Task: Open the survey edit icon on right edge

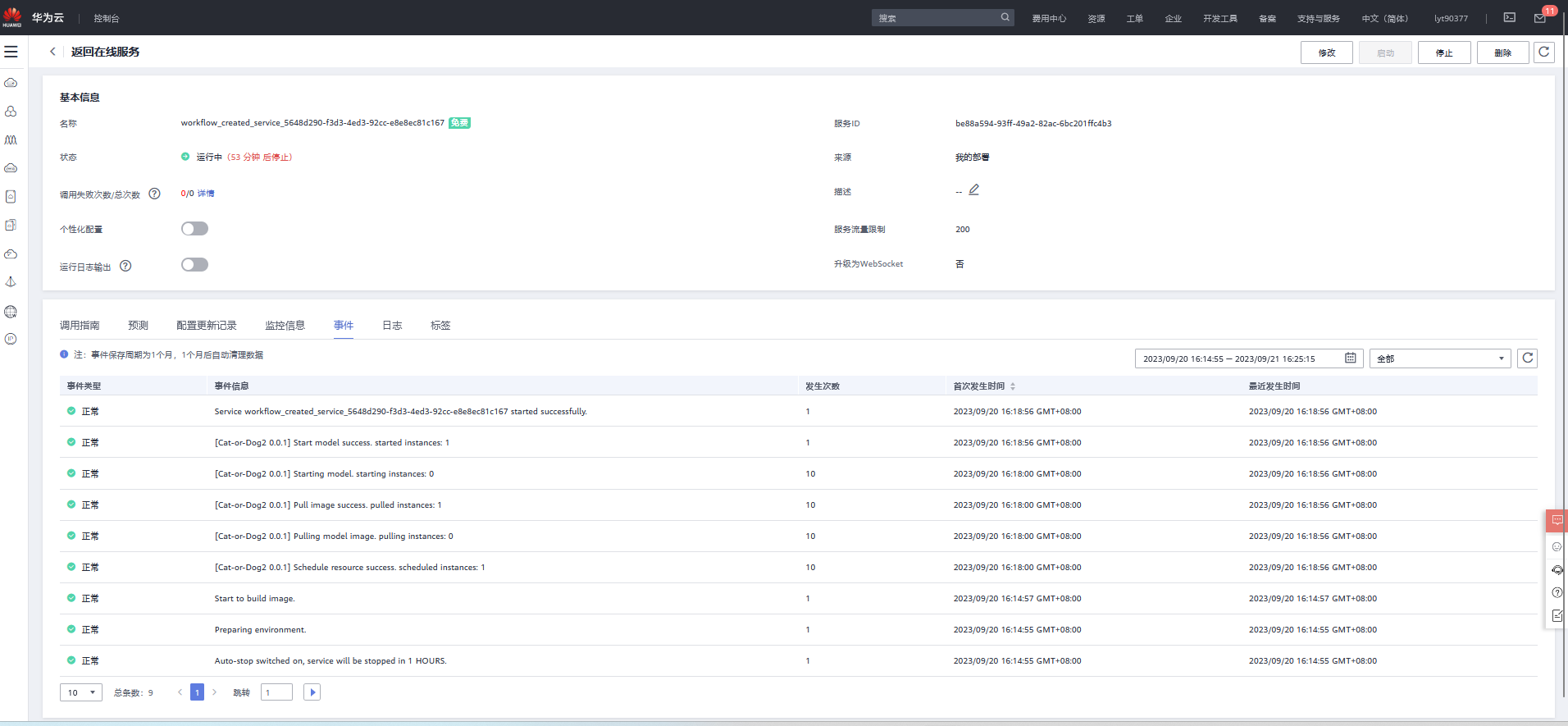Action: tap(1557, 615)
